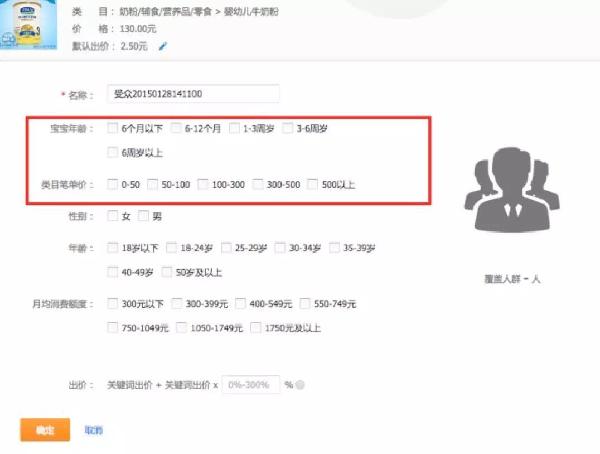Enable the 750-1049元 monthly spending box

(x=112, y=328)
